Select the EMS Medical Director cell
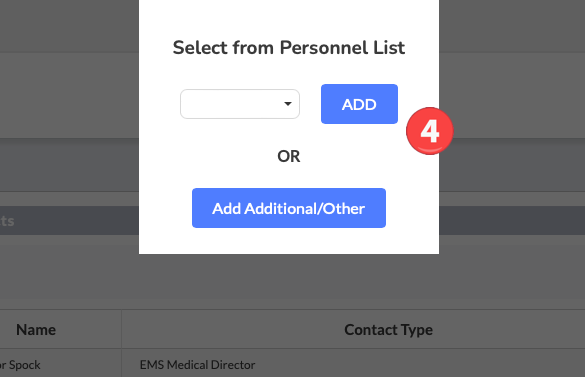 point(197,365)
